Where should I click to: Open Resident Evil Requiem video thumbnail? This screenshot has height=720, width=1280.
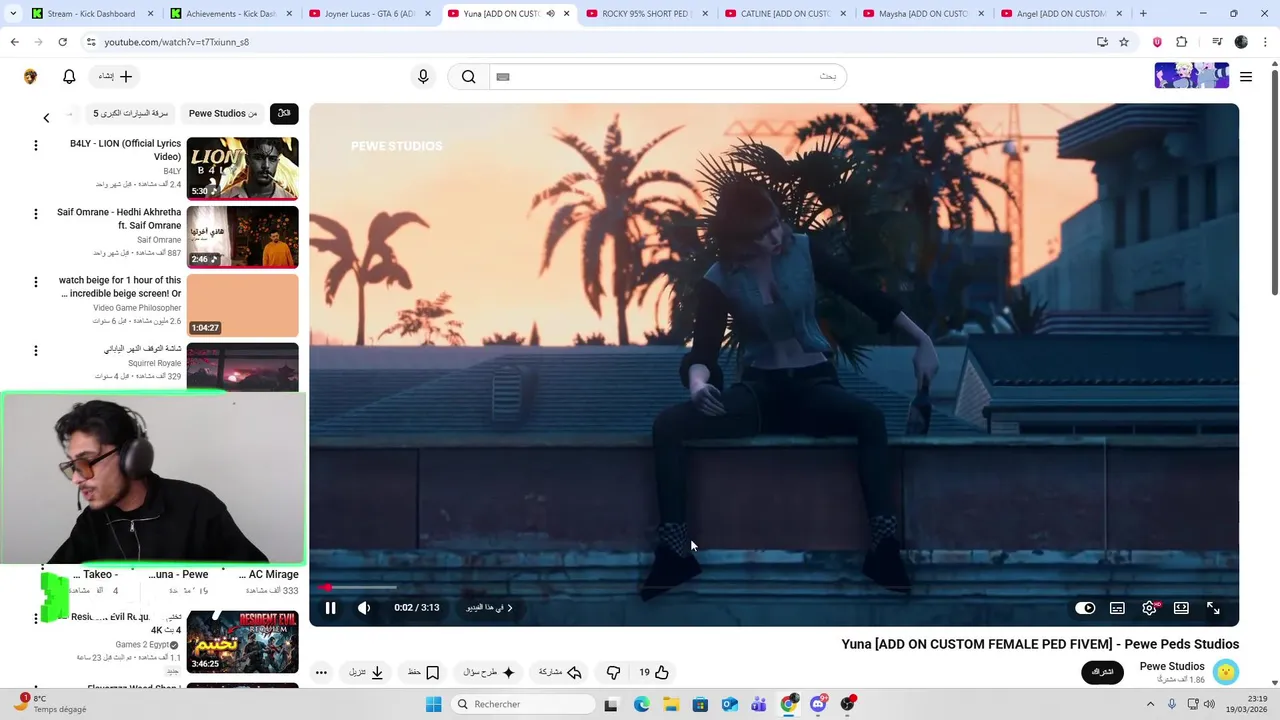[243, 642]
